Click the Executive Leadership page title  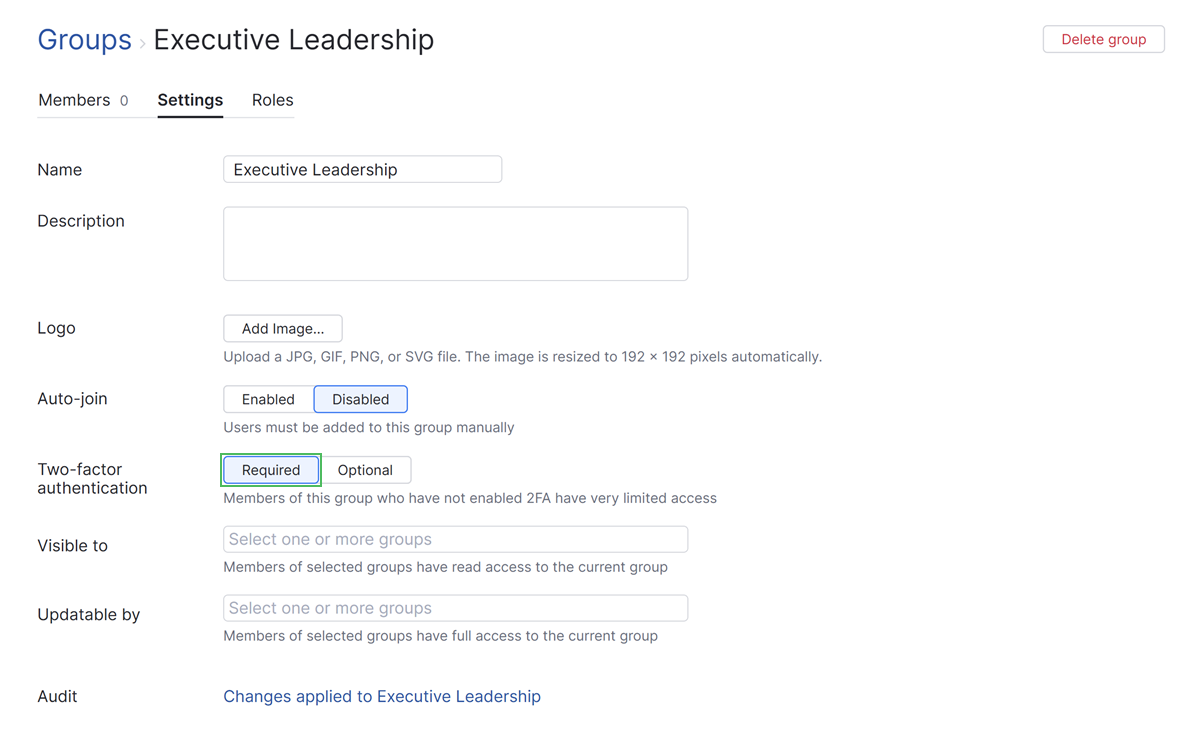[294, 40]
